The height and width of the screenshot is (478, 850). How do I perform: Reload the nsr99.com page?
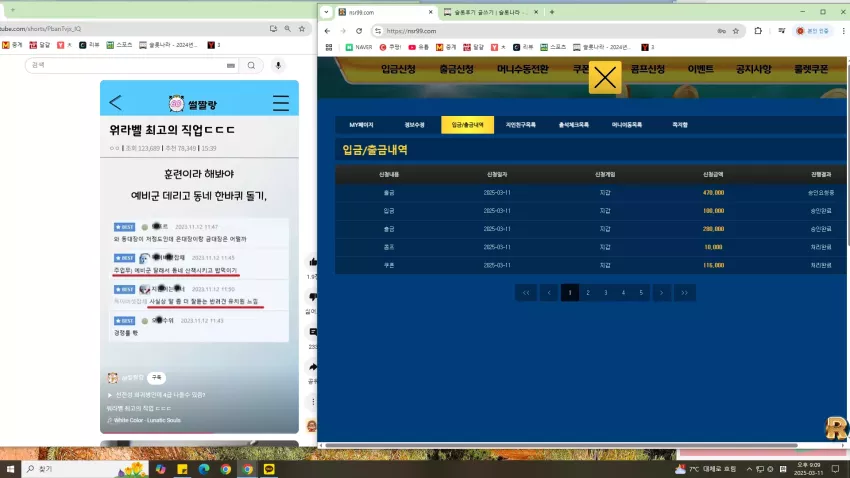point(359,31)
